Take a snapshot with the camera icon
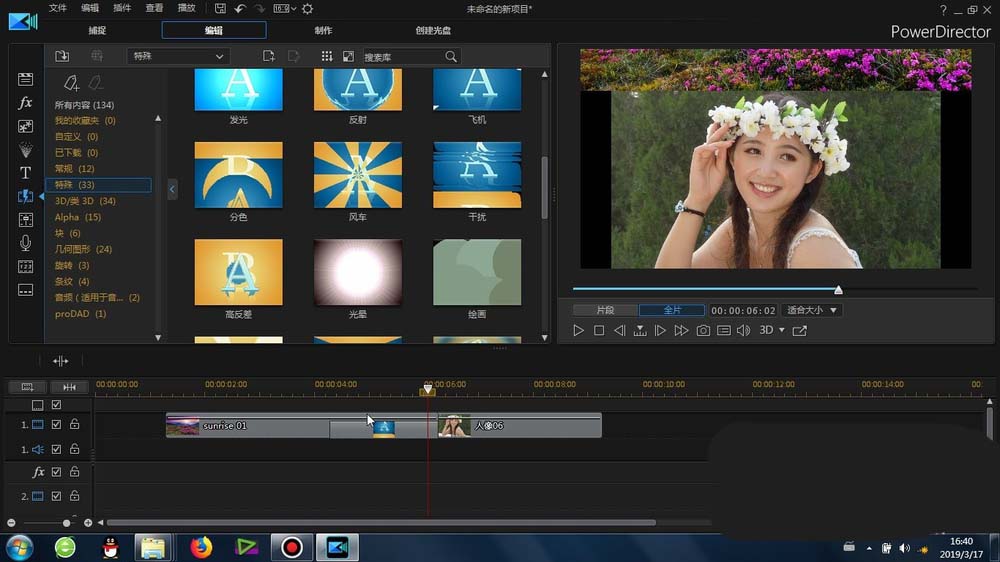The width and height of the screenshot is (1000, 562). click(x=703, y=331)
